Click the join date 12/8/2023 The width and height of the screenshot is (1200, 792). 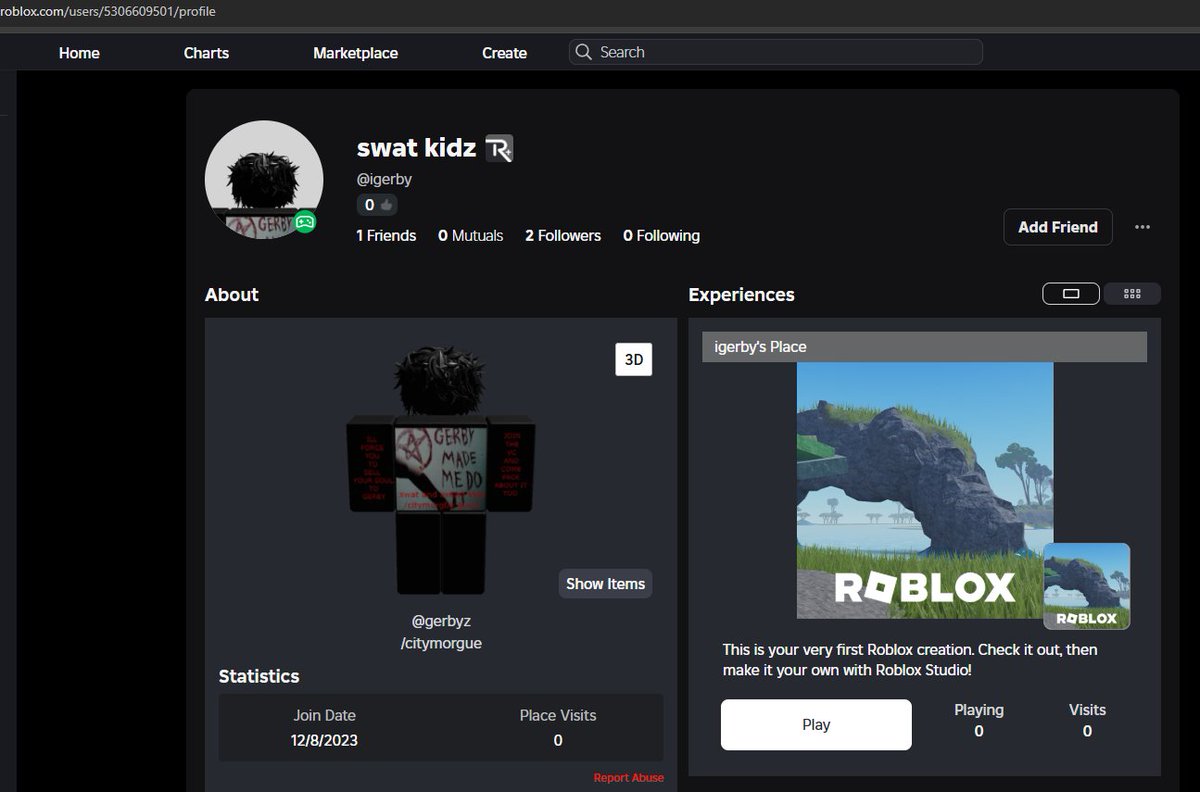[324, 740]
